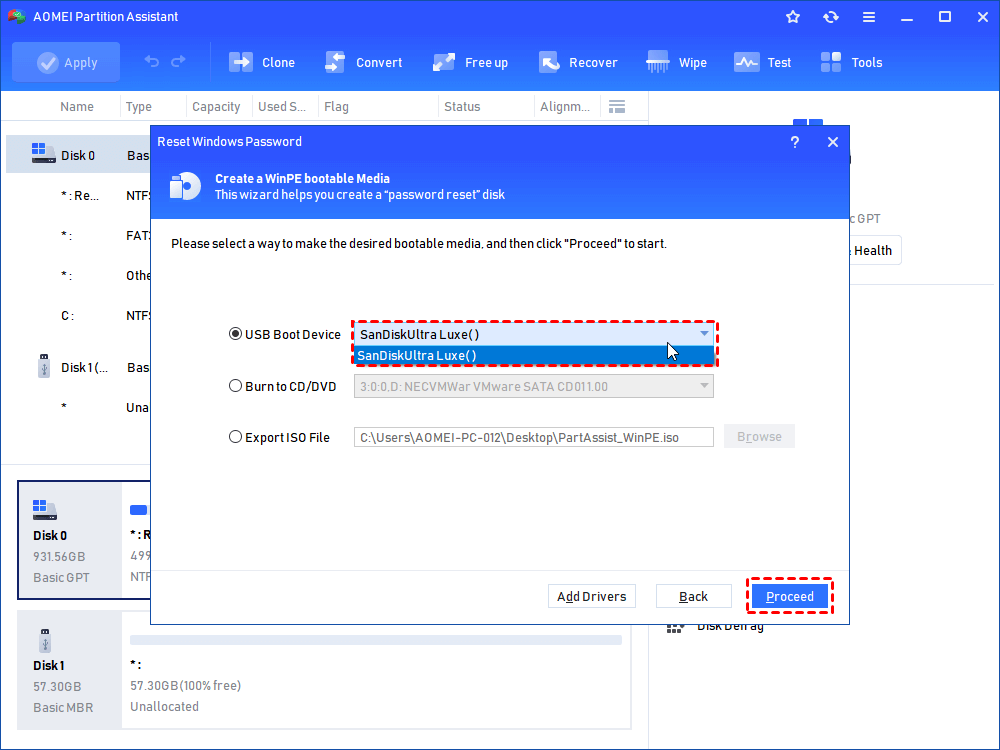Select the USB Boot Device radio button
The height and width of the screenshot is (750, 1000).
pyautogui.click(x=236, y=335)
